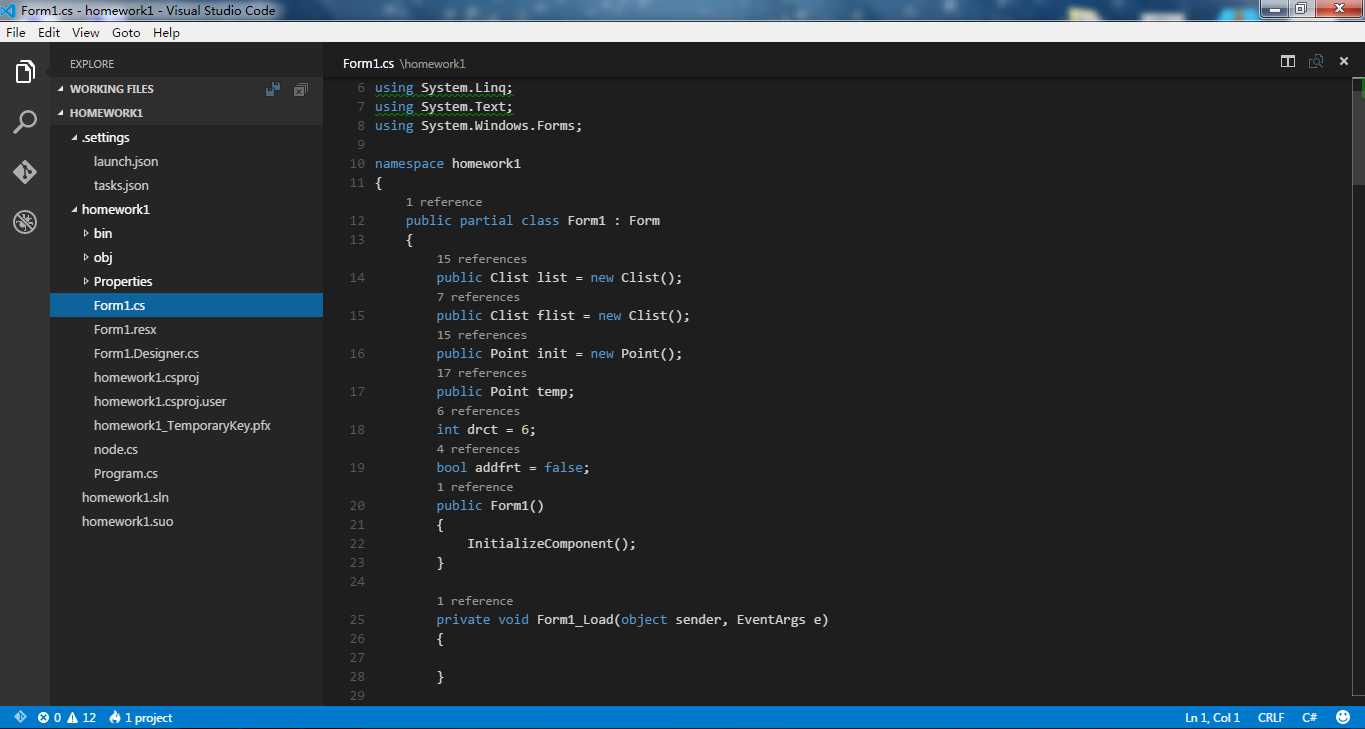Open the Debug view bug icon

pos(25,222)
